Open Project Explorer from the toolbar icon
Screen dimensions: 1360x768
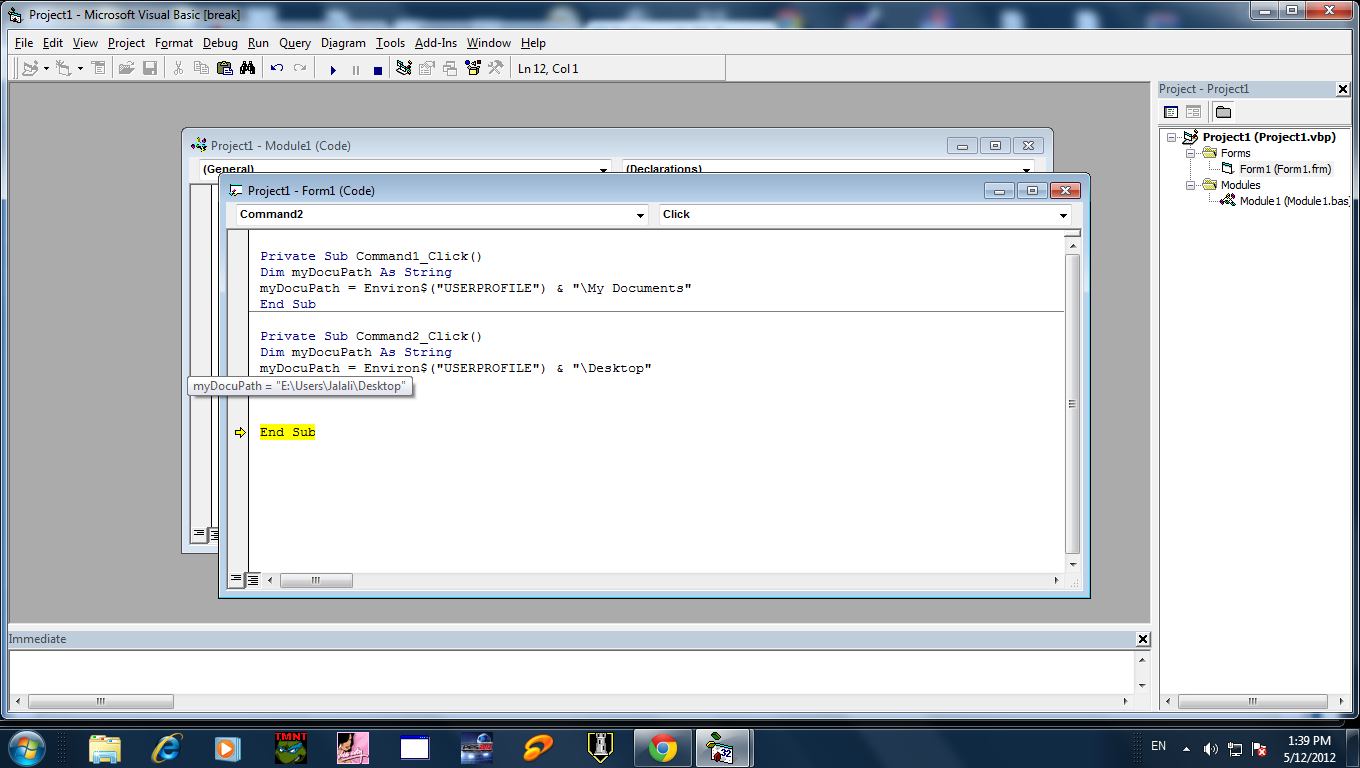pyautogui.click(x=404, y=69)
